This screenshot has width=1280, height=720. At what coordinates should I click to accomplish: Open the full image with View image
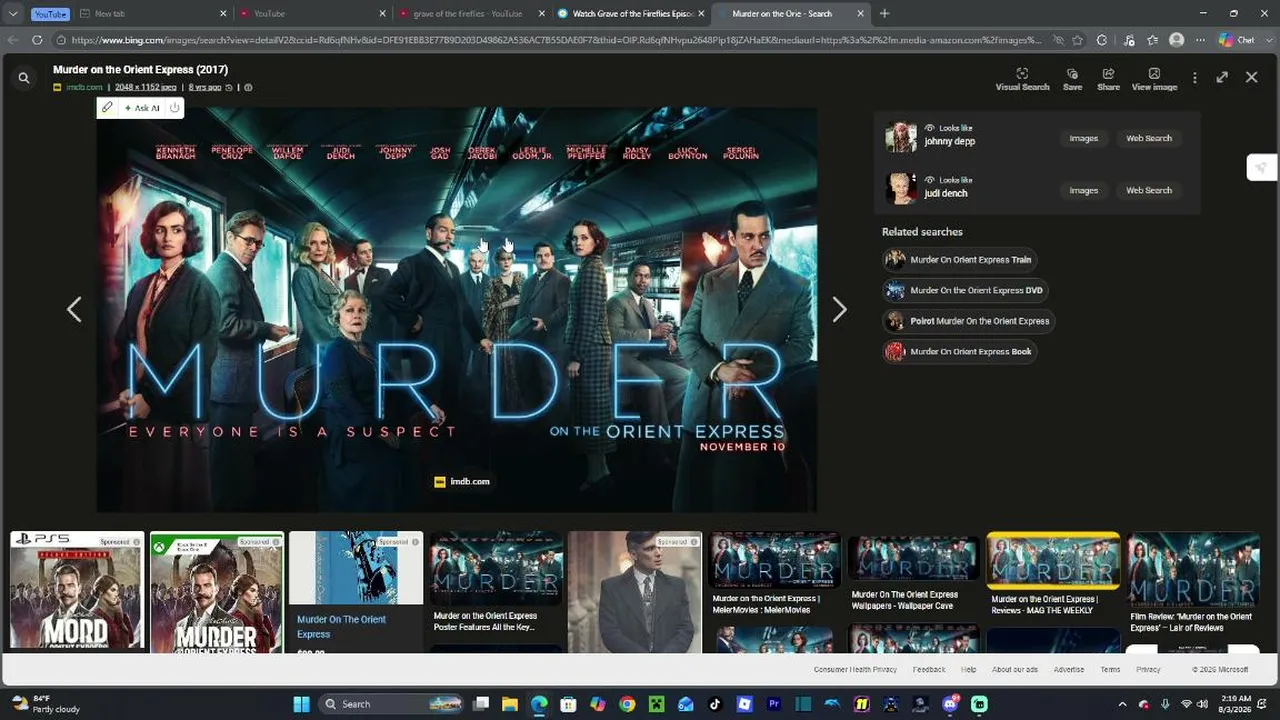(x=1154, y=79)
